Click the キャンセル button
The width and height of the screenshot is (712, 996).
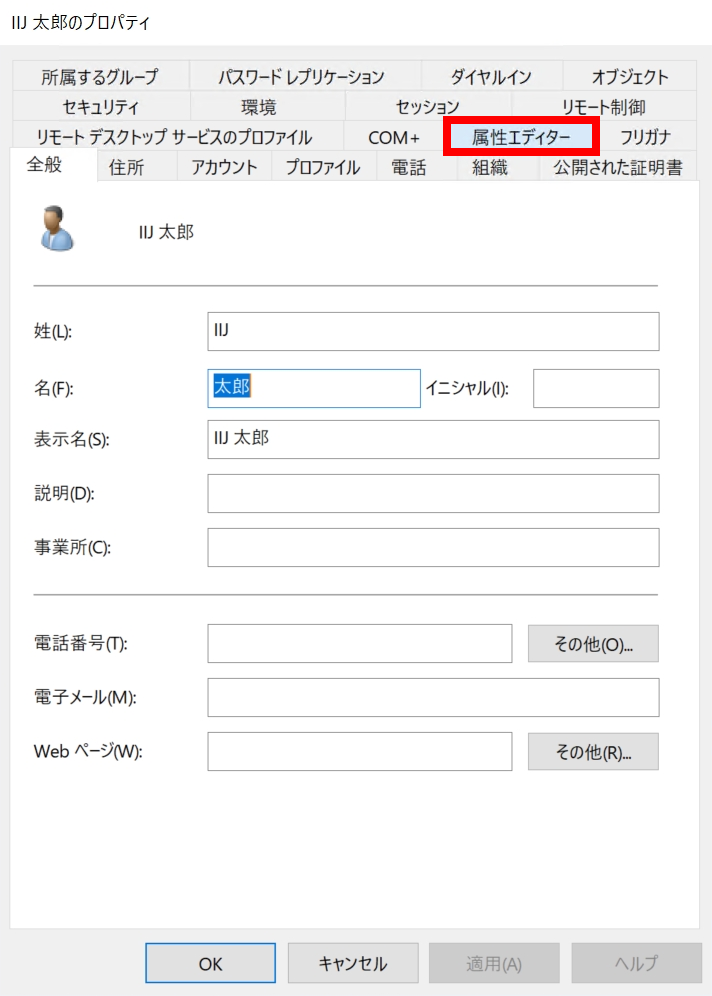(x=353, y=963)
